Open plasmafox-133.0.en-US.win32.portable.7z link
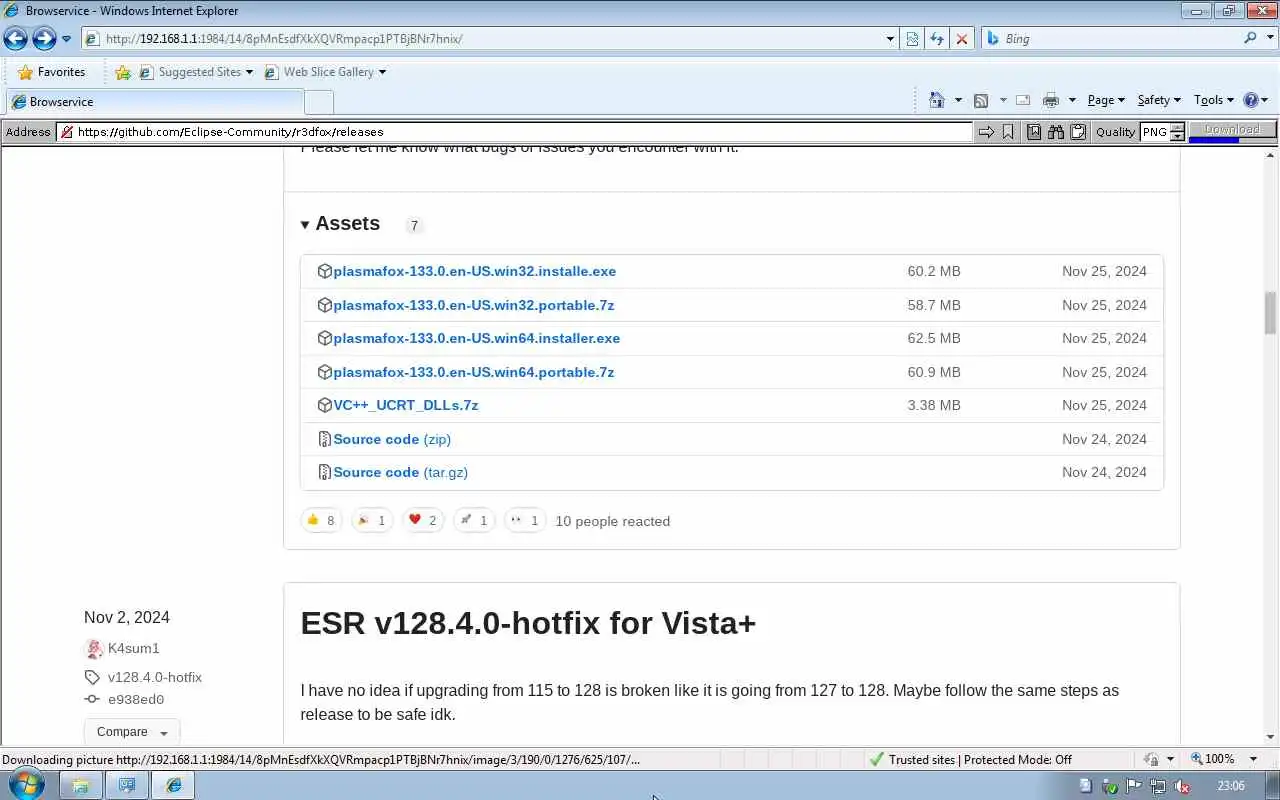Screen dimensions: 1280x800 click(473, 305)
